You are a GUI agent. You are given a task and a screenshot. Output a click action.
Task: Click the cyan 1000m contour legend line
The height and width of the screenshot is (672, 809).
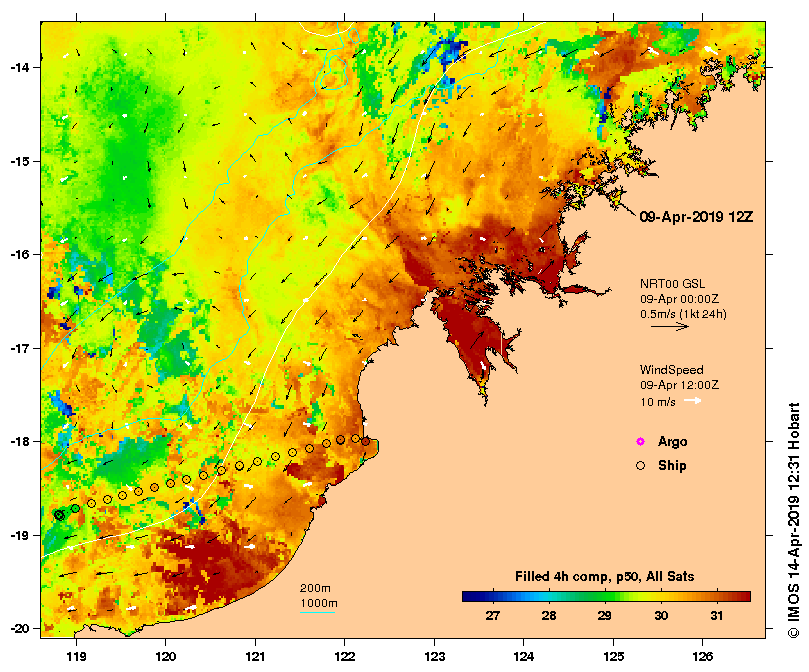pos(318,613)
